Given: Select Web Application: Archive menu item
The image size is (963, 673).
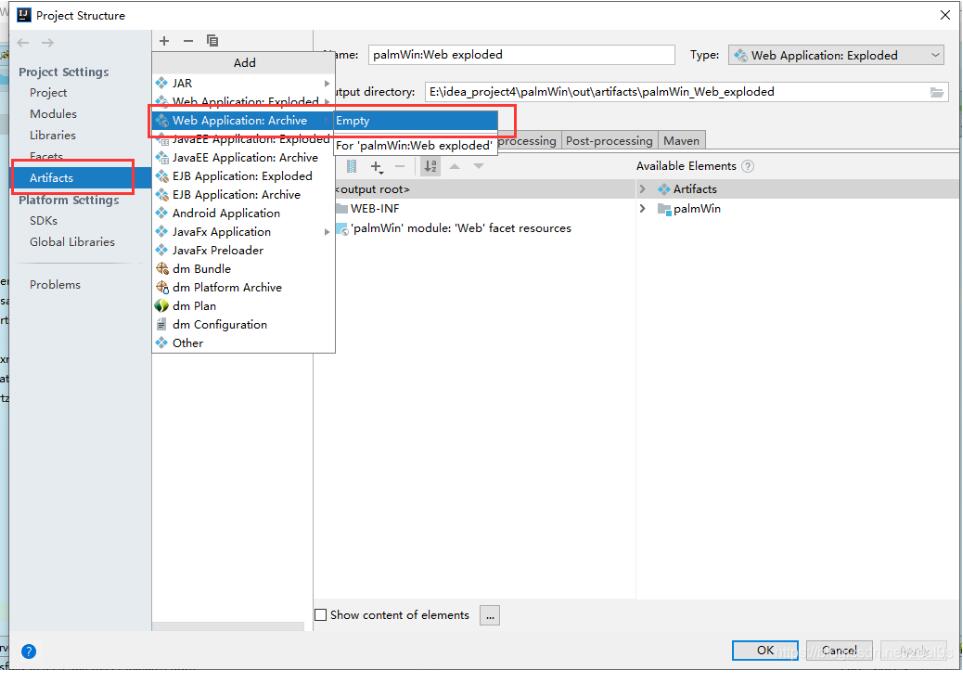Looking at the screenshot, I should (x=243, y=121).
